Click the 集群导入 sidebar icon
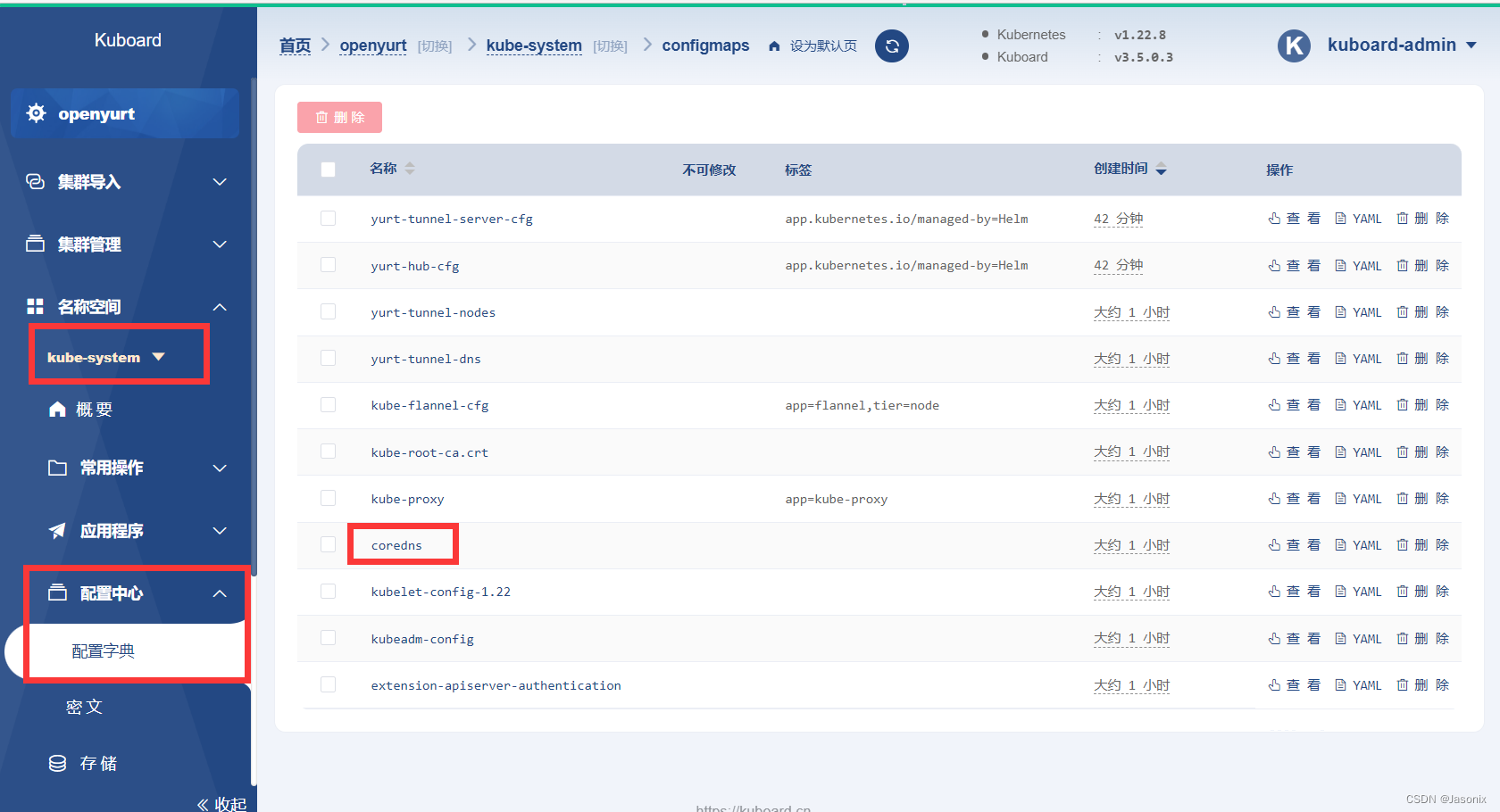The width and height of the screenshot is (1500, 812). tap(36, 182)
